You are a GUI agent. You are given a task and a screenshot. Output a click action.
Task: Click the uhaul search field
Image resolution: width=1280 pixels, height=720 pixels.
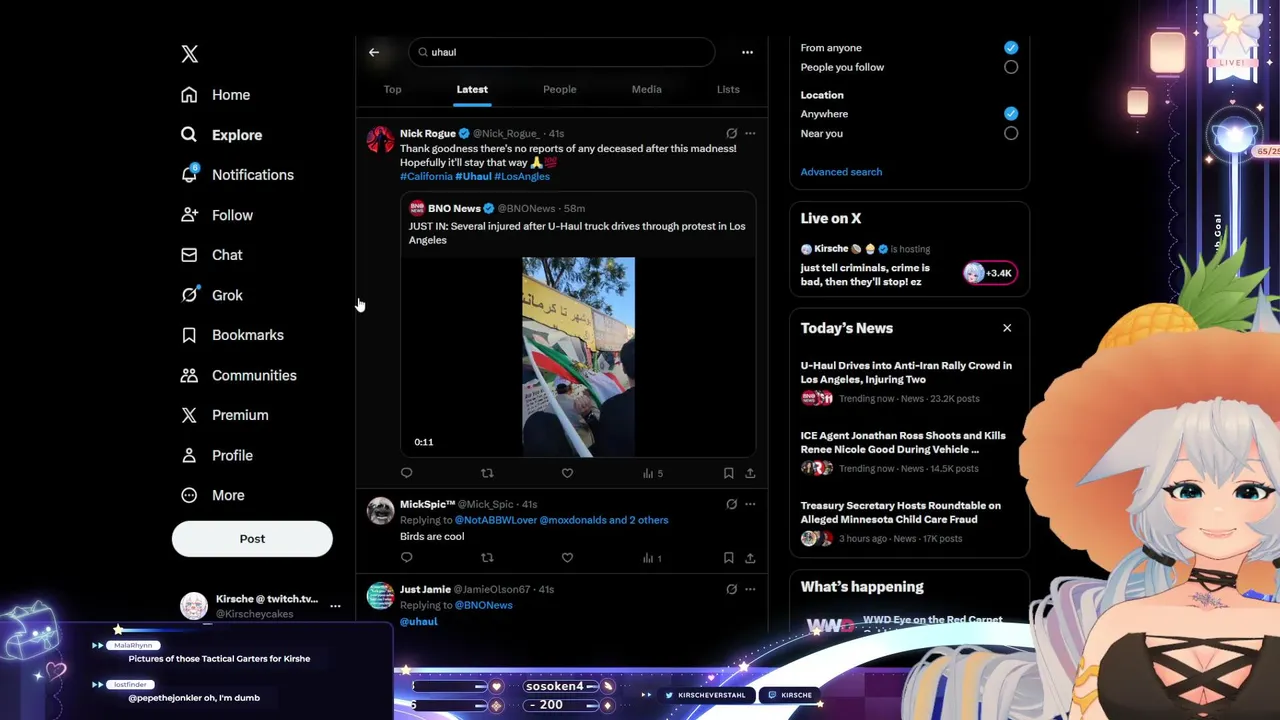pos(561,52)
